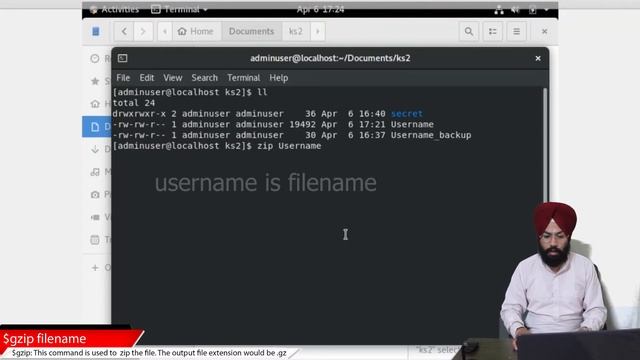Click the '19492' file size in terminal

point(302,124)
